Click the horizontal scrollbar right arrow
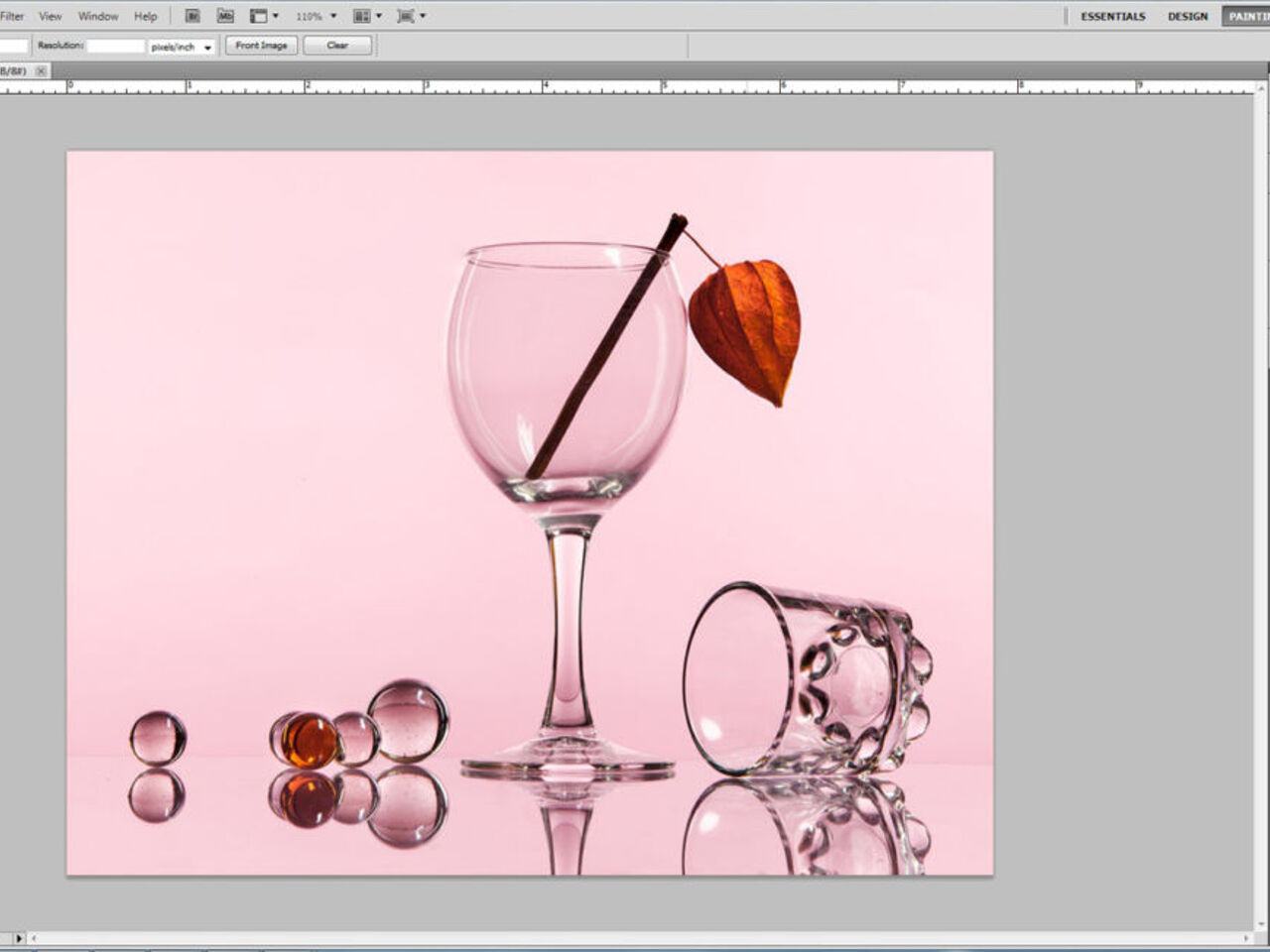 pyautogui.click(x=1247, y=938)
